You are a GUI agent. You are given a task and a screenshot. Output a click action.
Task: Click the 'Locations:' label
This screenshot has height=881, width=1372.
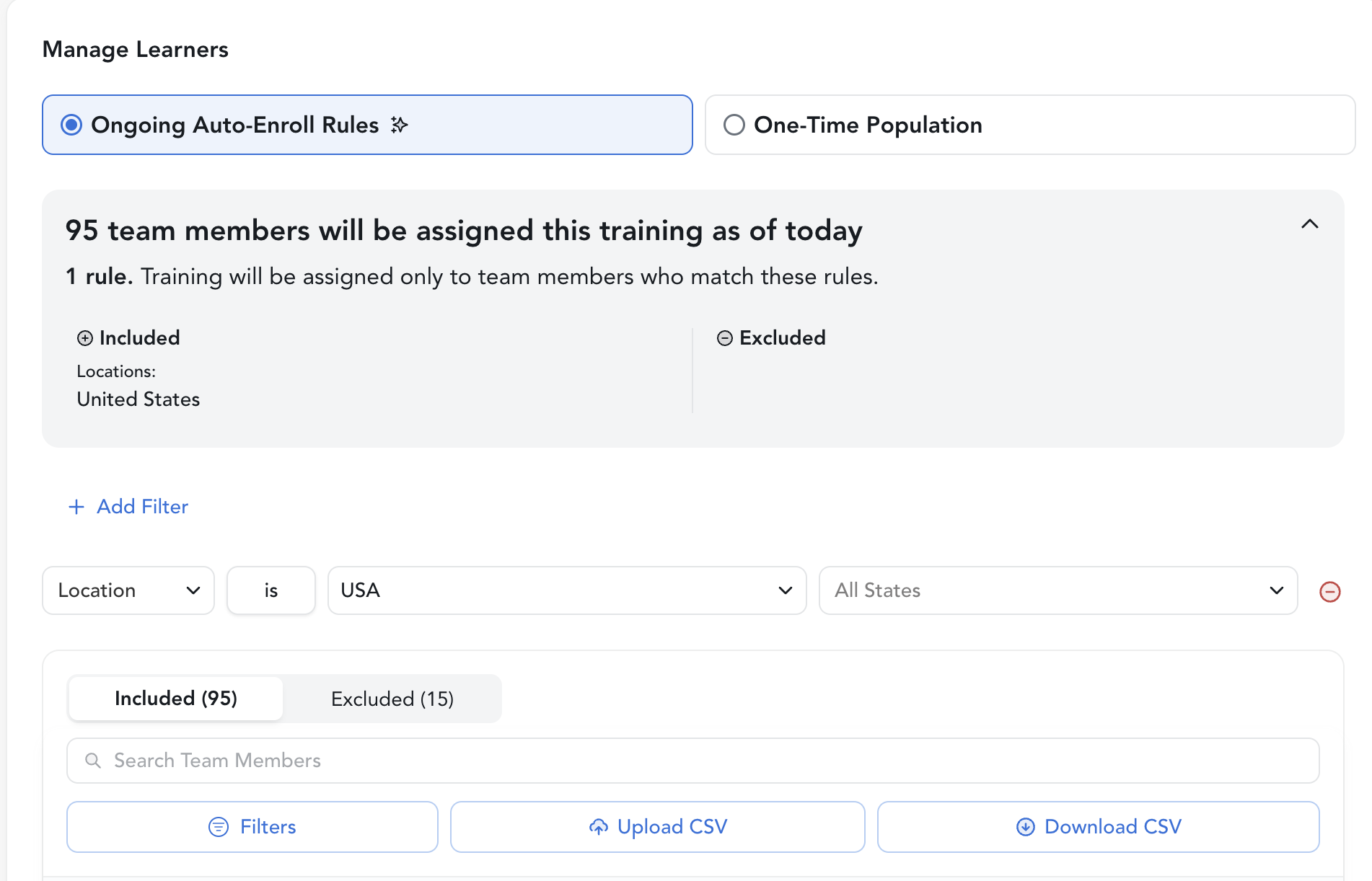(x=116, y=371)
